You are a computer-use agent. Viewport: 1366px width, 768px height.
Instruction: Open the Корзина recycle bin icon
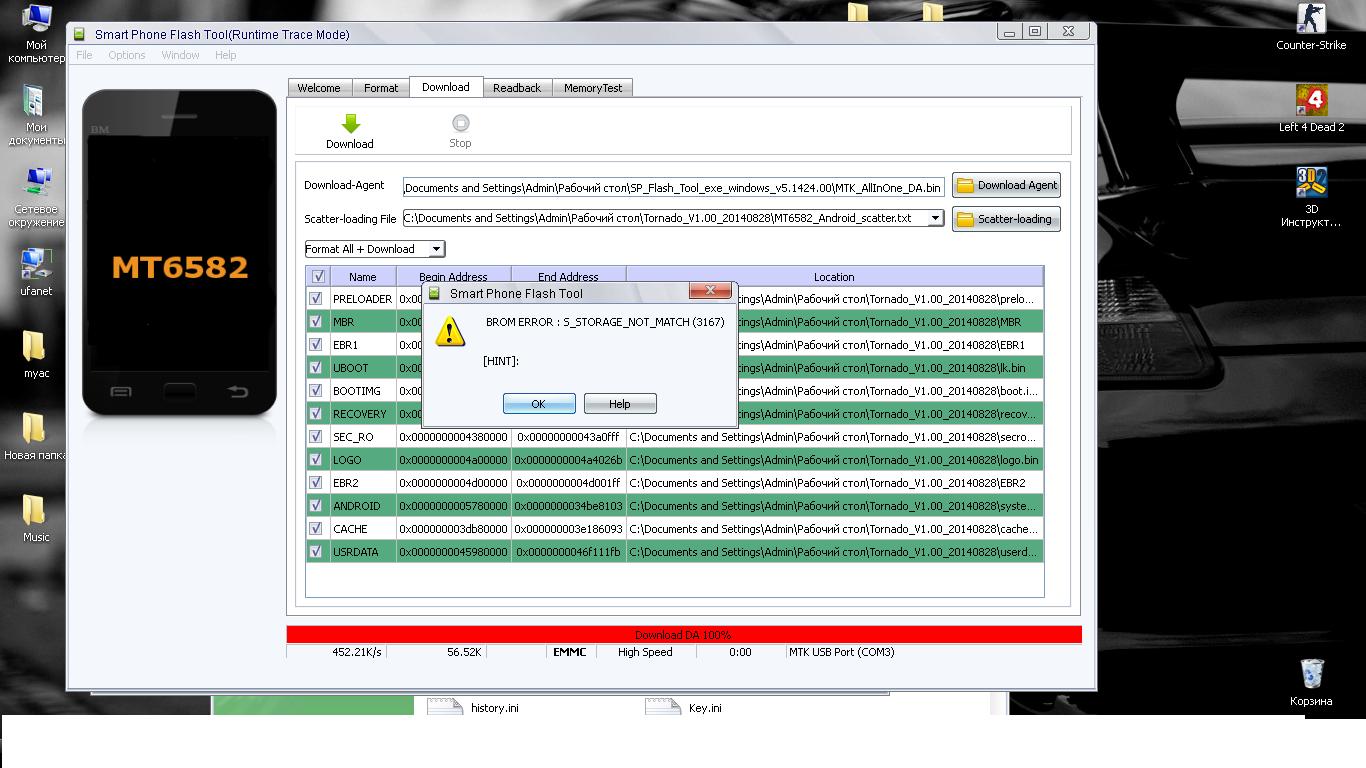click(1311, 674)
